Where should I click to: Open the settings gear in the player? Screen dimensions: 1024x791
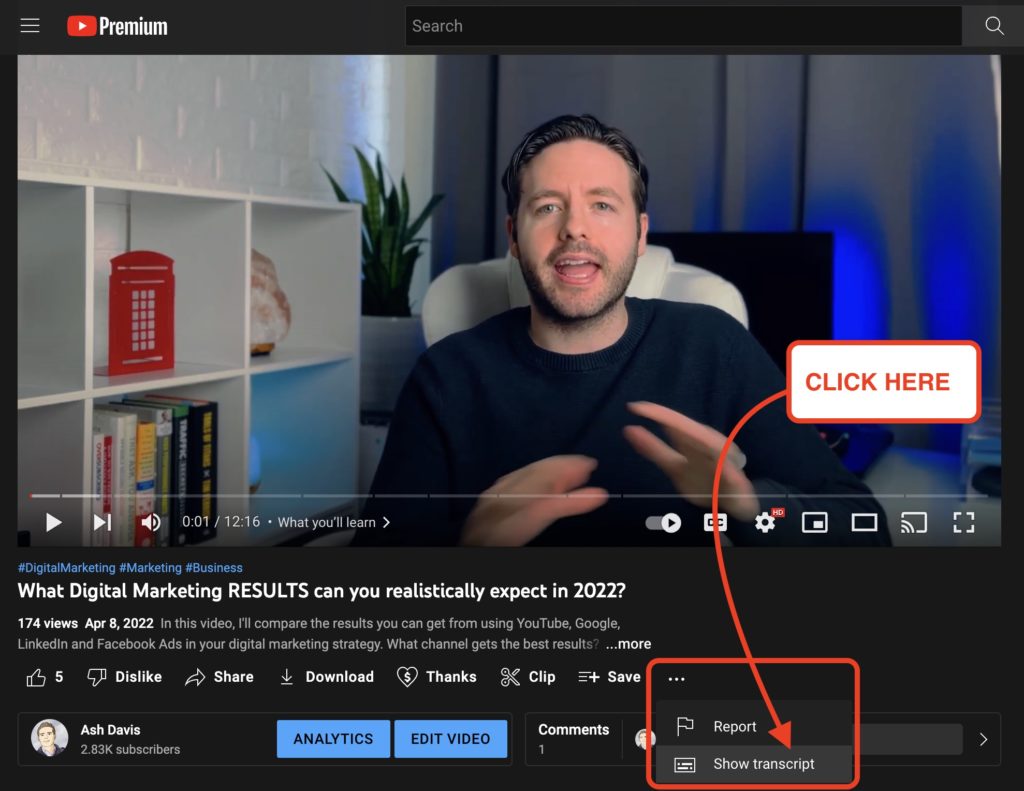[765, 522]
